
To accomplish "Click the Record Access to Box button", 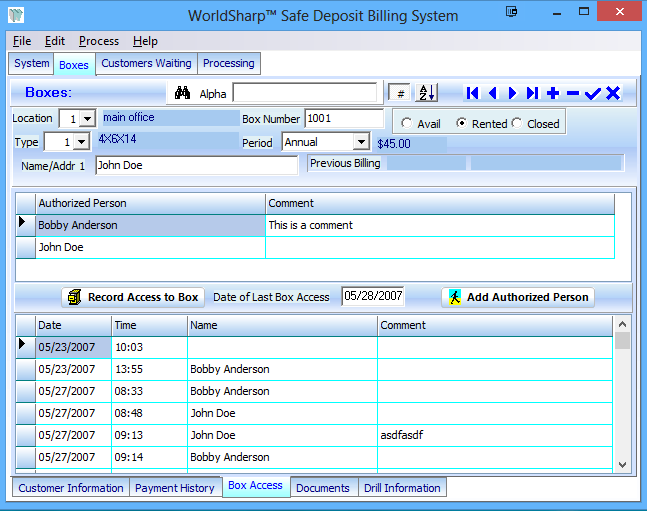I will (133, 297).
